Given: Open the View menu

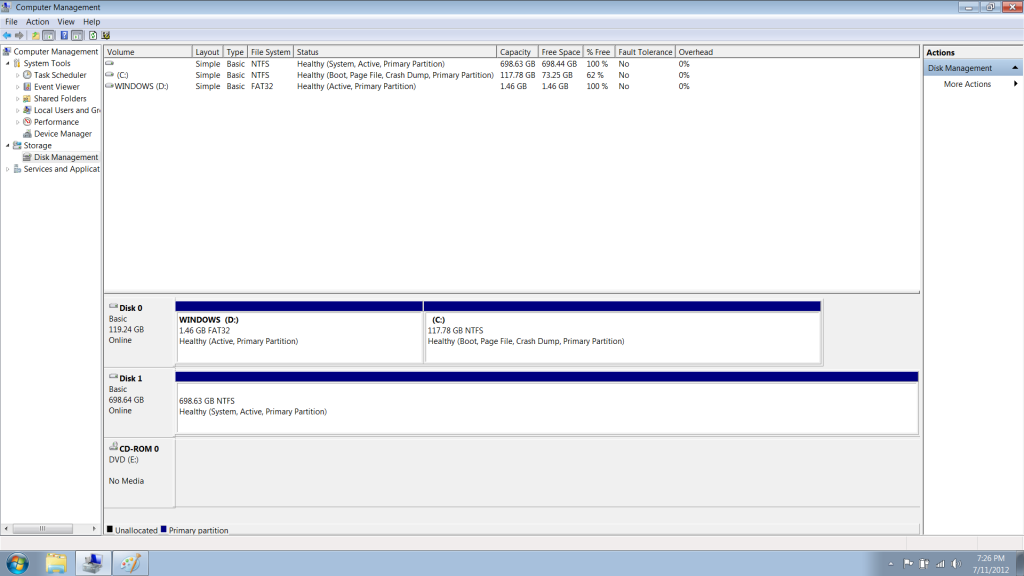Looking at the screenshot, I should tap(65, 22).
